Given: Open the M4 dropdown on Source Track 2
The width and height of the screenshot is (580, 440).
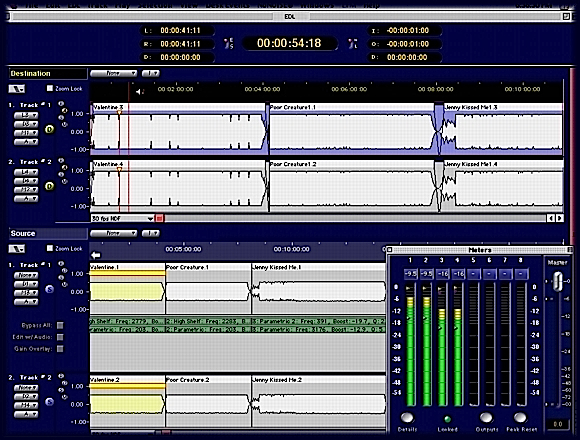Looking at the screenshot, I should tap(26, 406).
